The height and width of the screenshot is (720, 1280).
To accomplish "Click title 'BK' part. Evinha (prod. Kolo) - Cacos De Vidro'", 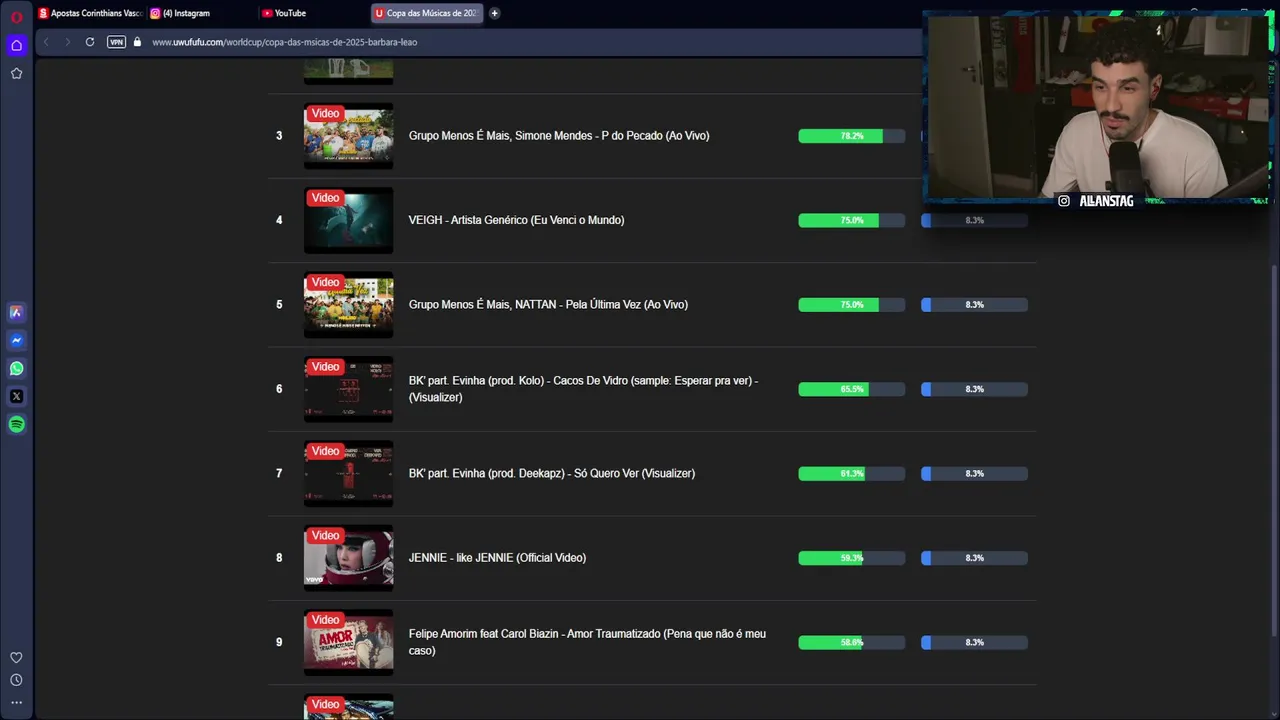I will point(583,389).
